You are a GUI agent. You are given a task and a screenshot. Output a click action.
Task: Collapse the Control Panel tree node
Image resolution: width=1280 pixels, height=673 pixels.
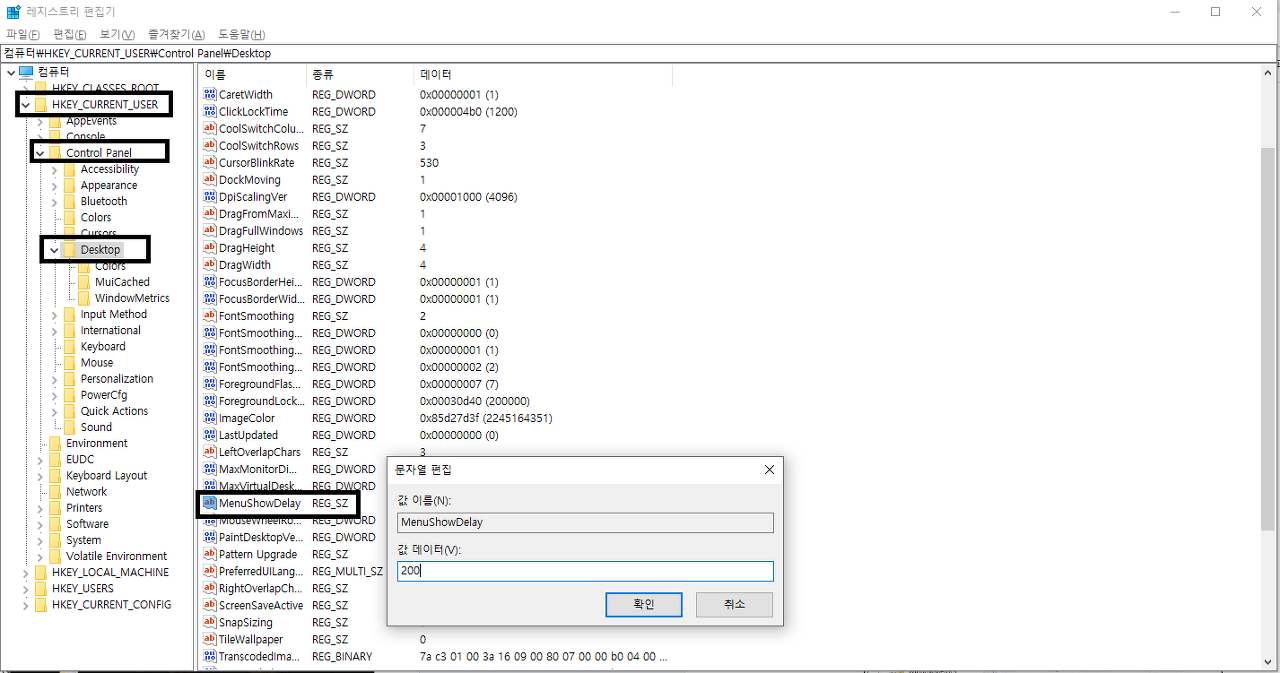click(x=40, y=152)
